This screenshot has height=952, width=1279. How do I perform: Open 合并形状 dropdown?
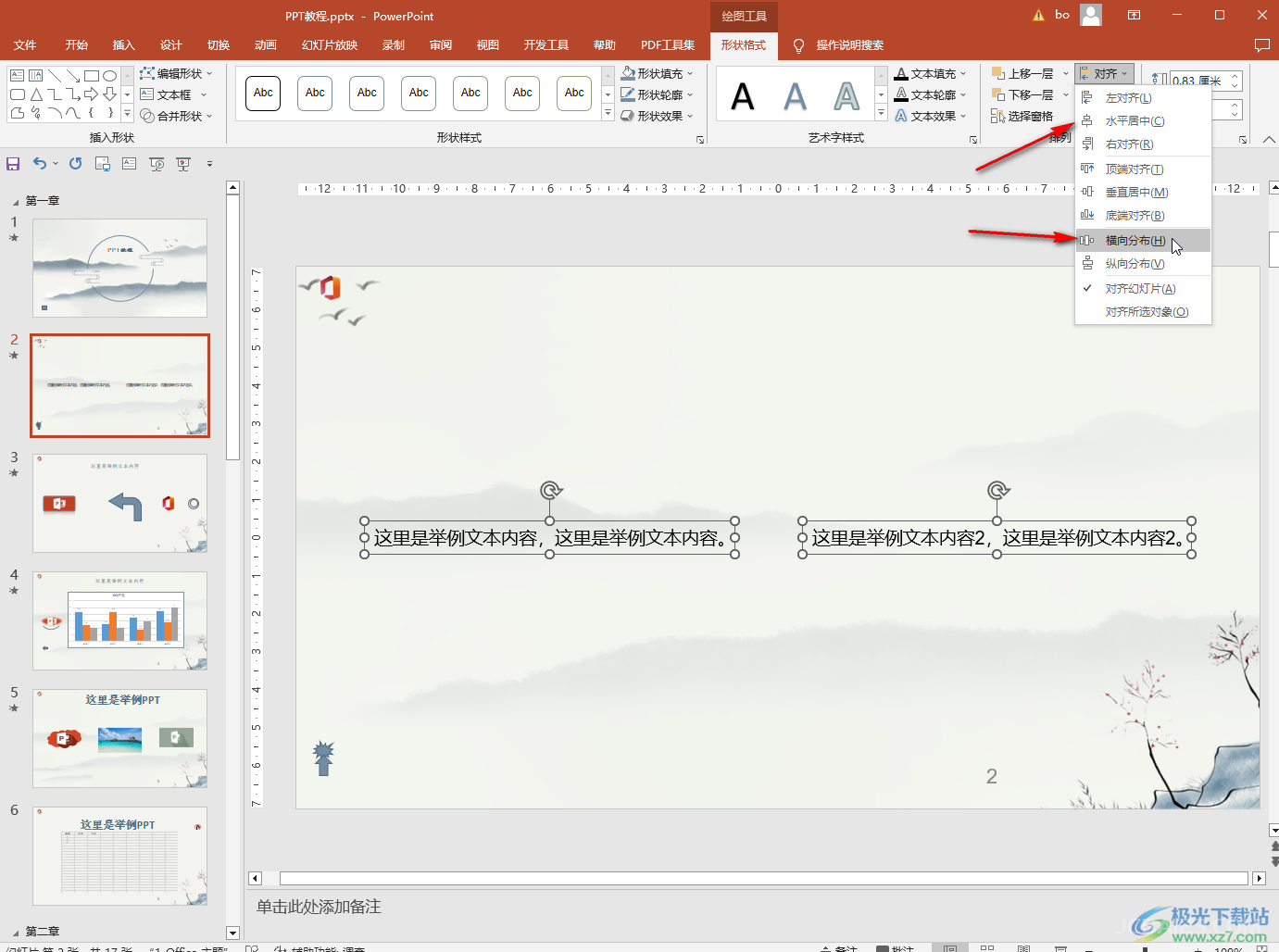(x=176, y=116)
